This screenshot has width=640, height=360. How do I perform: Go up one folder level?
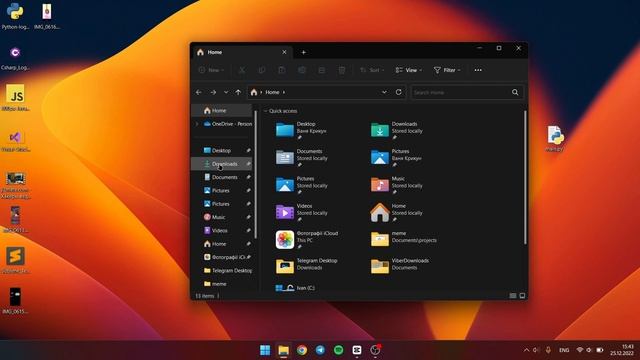point(238,92)
